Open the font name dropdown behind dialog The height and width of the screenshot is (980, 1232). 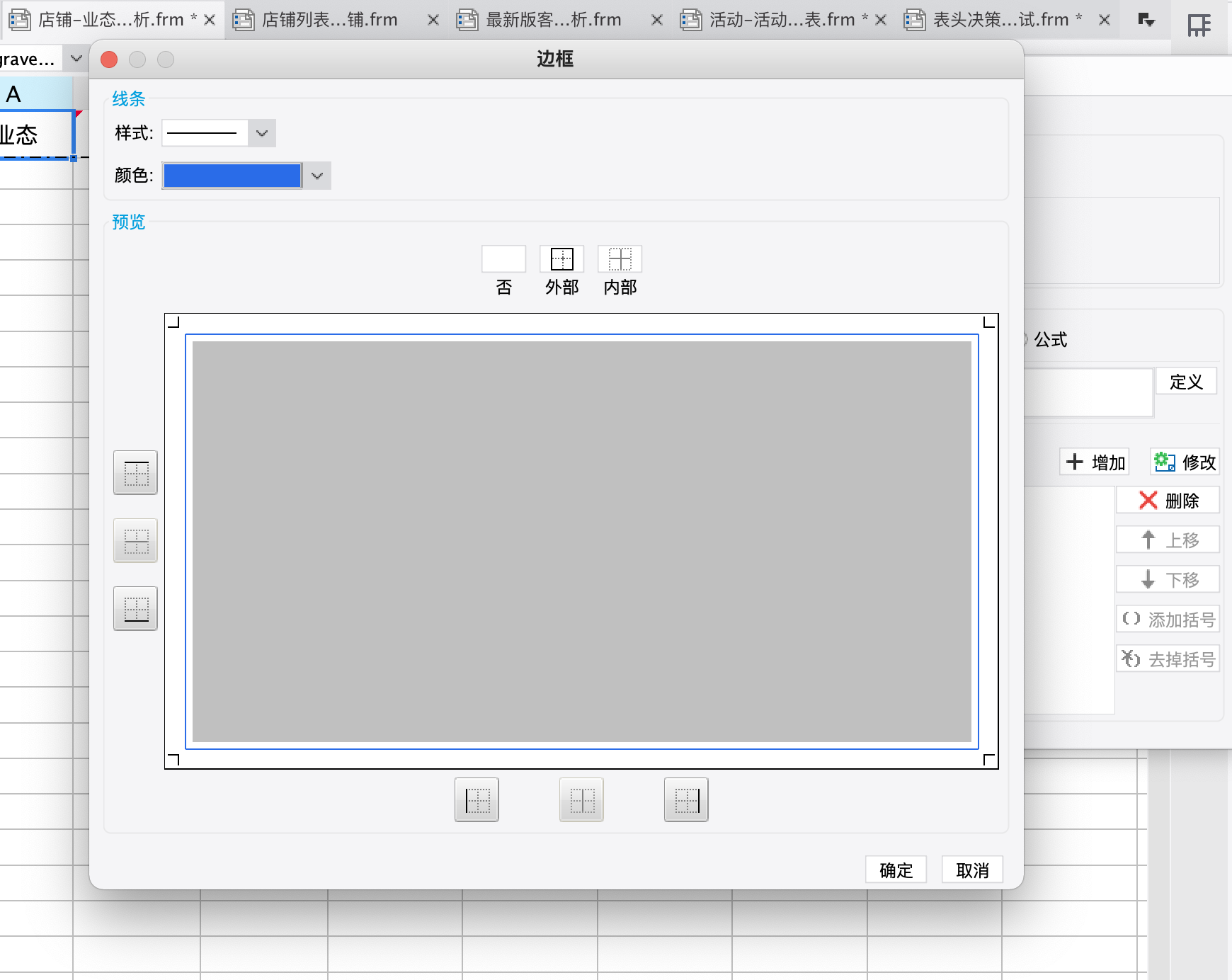coord(76,59)
